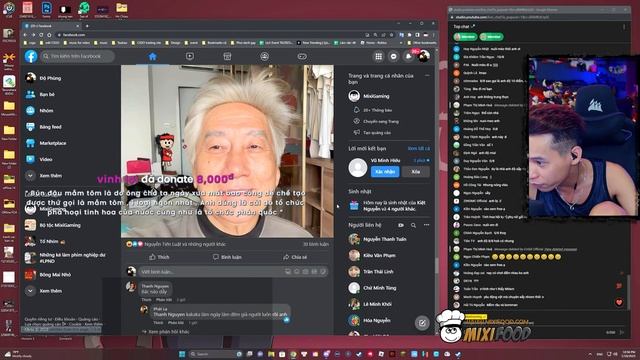Open a new browser tab with plus
The image size is (640, 360).
click(x=87, y=26)
